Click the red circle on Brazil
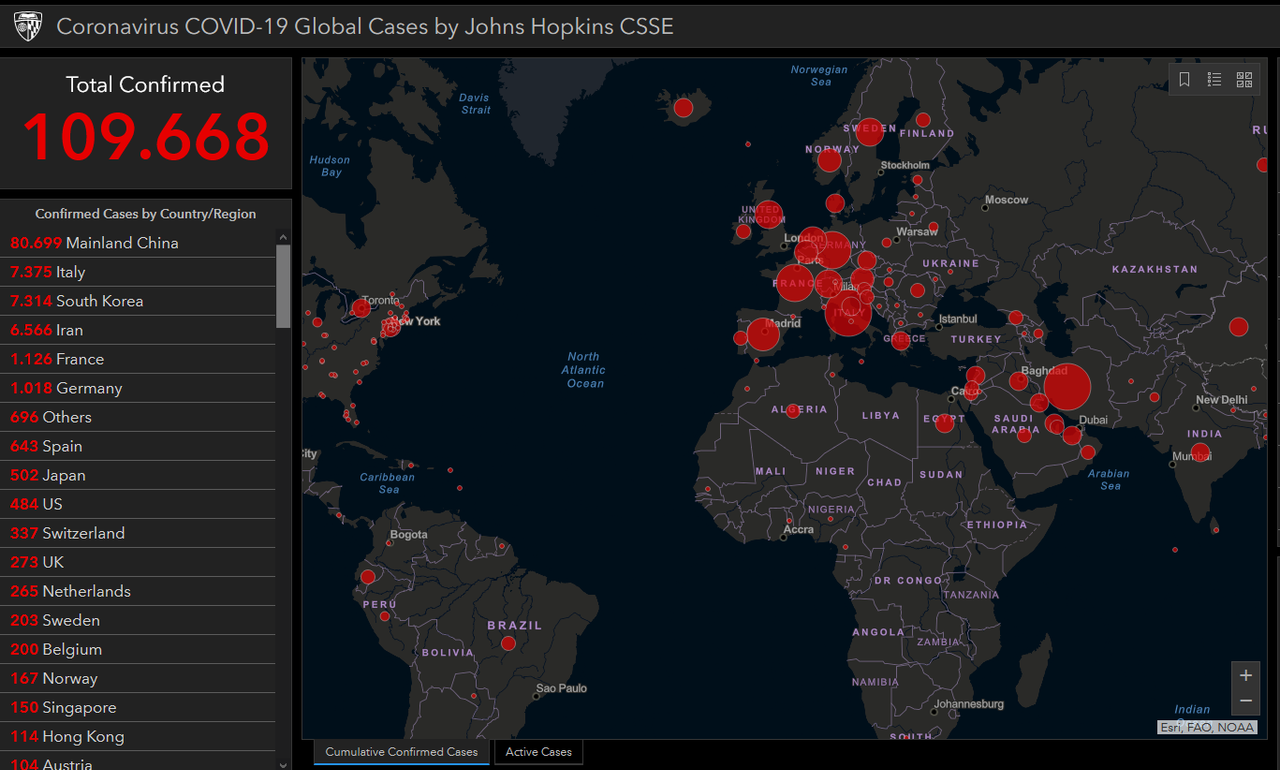Image resolution: width=1280 pixels, height=770 pixels. tap(508, 643)
